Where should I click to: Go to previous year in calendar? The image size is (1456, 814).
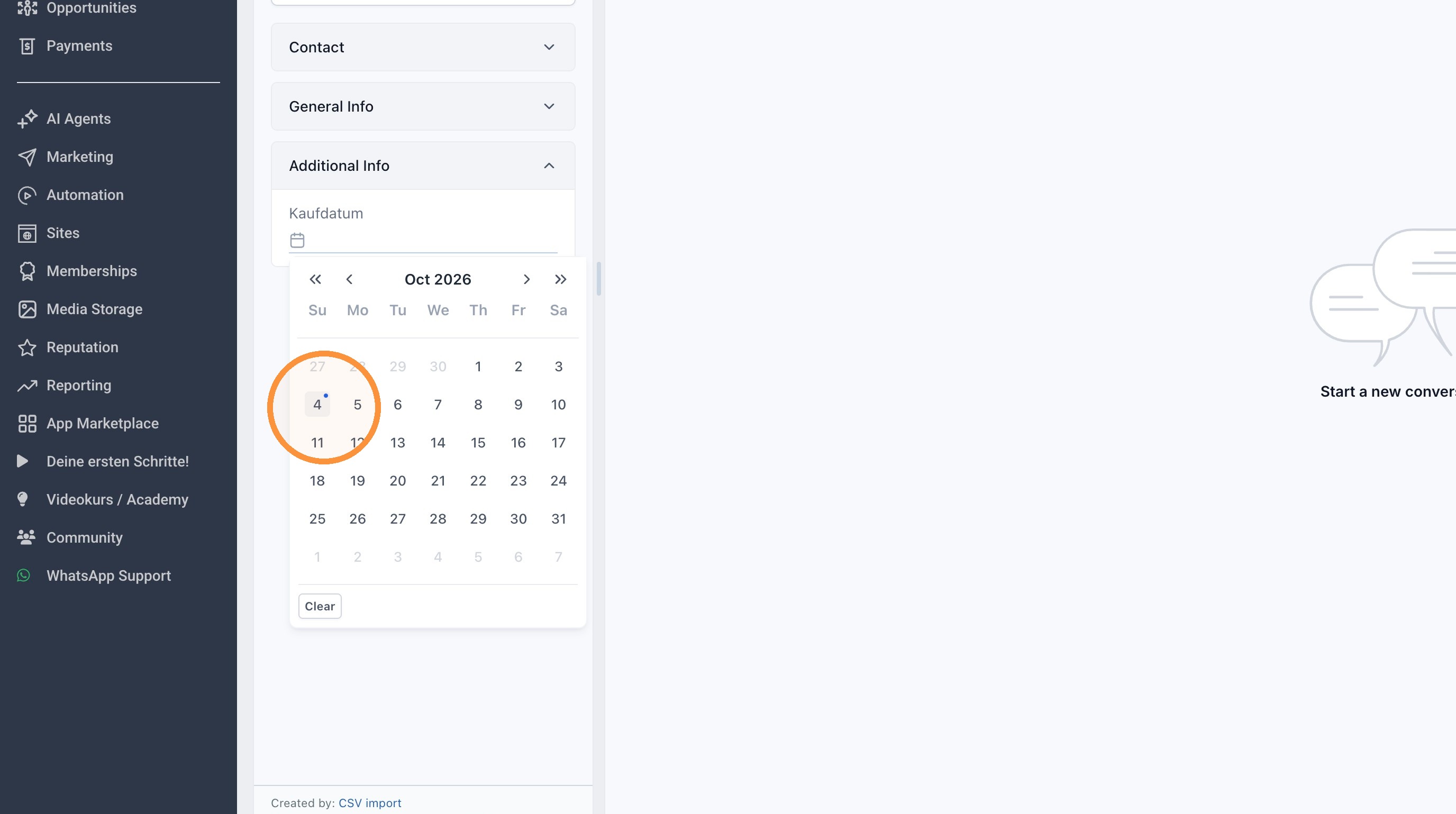coord(315,280)
